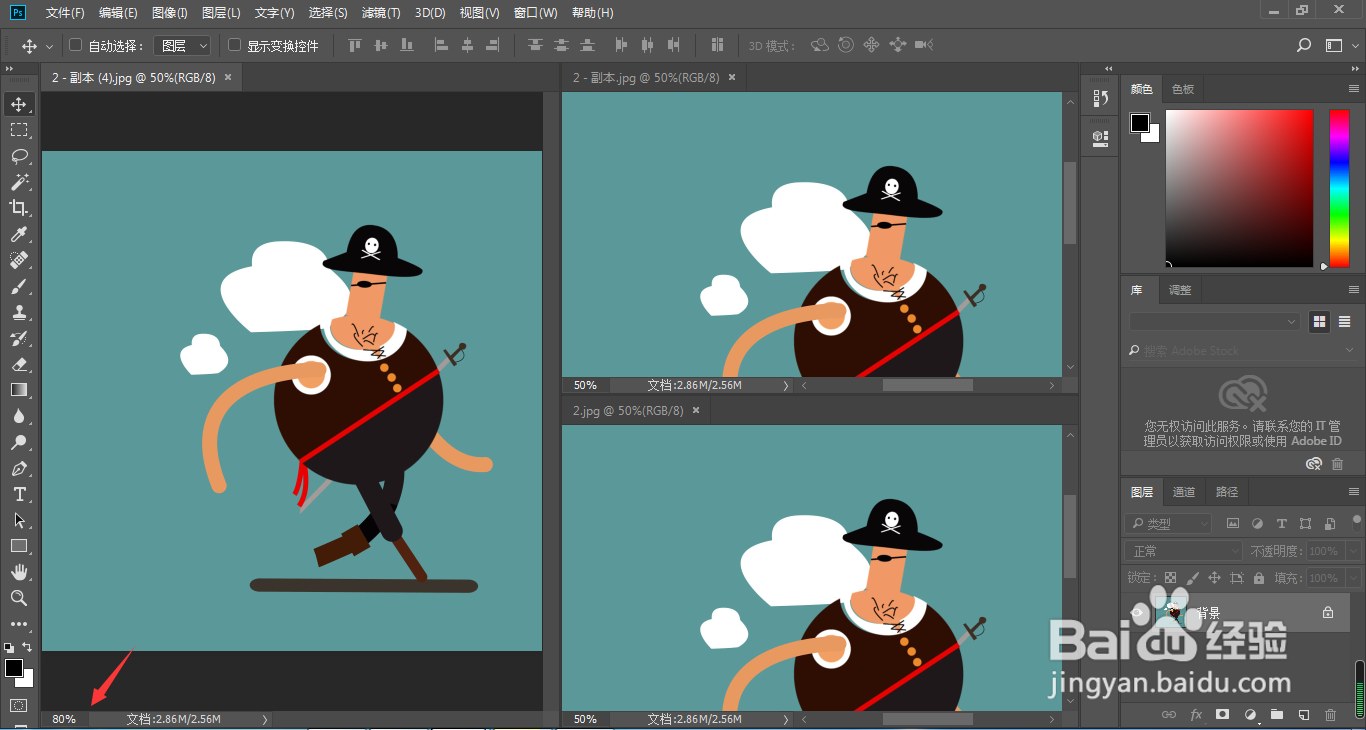
Task: Toggle lock image pixels brush icon
Action: 1192,578
